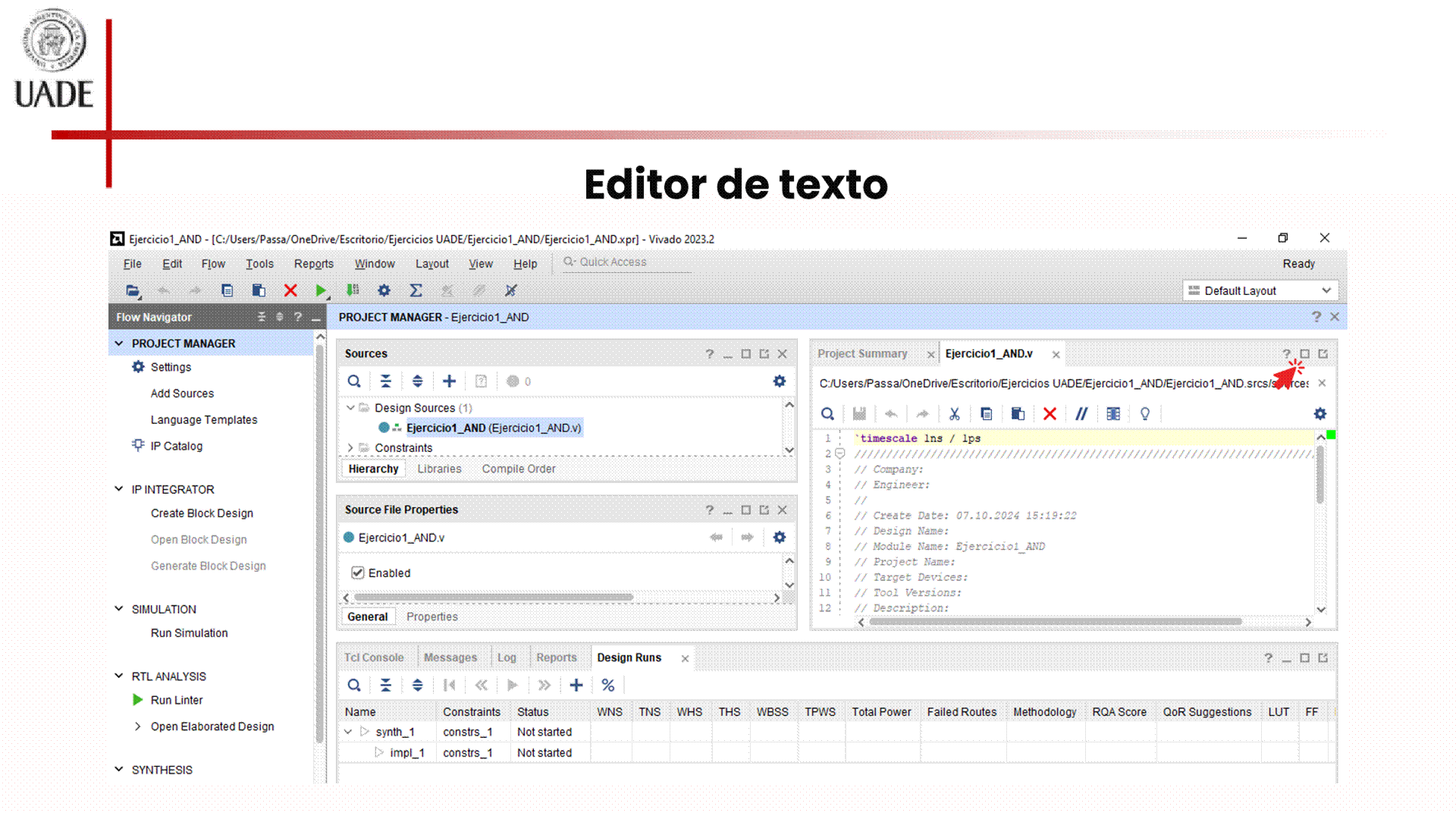This screenshot has height=819, width=1456.
Task: Click Add Sources plus icon in Sources panel
Action: (449, 381)
